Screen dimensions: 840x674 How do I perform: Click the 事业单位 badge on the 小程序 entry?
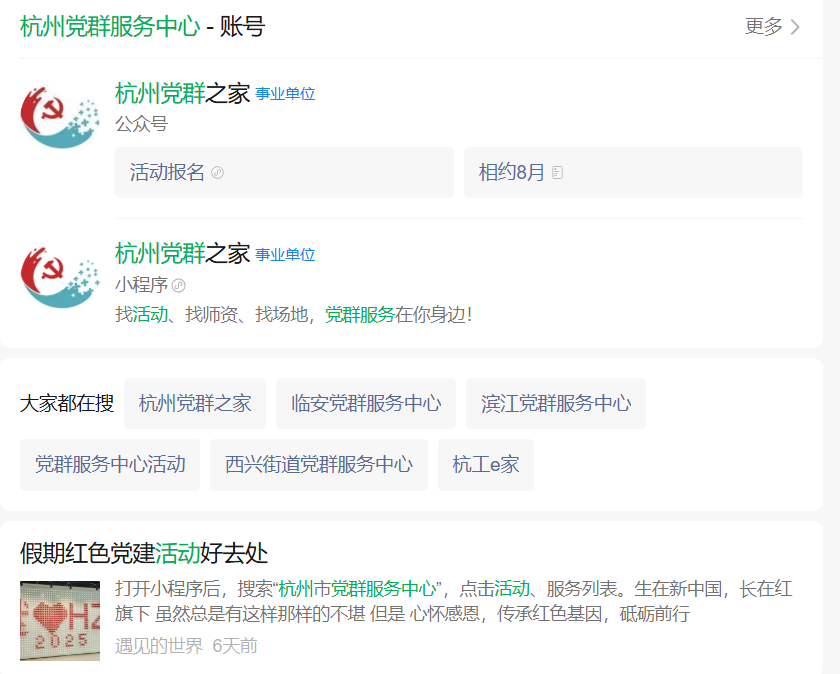285,254
